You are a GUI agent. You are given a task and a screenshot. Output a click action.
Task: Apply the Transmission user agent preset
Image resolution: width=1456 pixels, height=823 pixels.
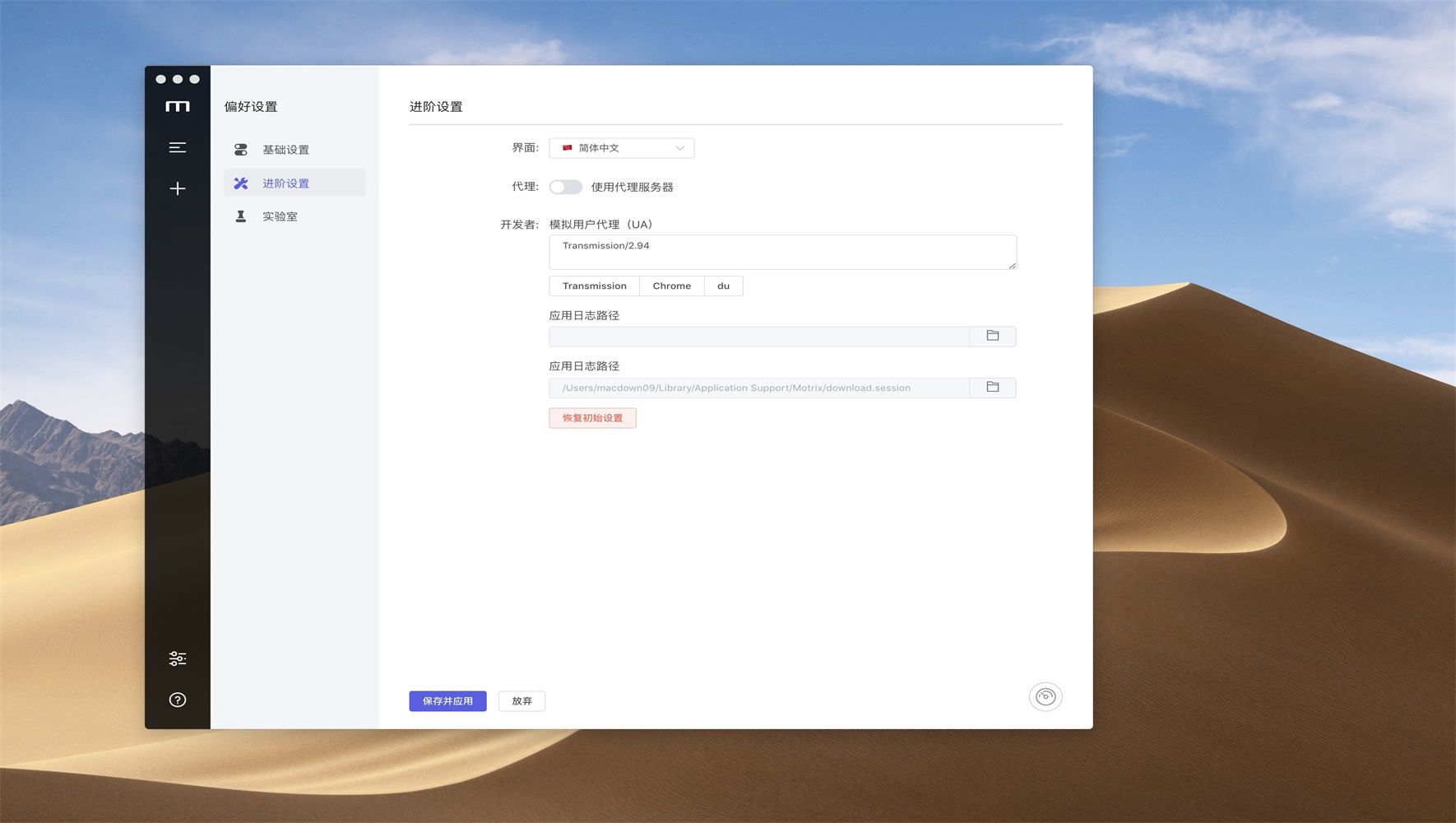click(x=595, y=286)
